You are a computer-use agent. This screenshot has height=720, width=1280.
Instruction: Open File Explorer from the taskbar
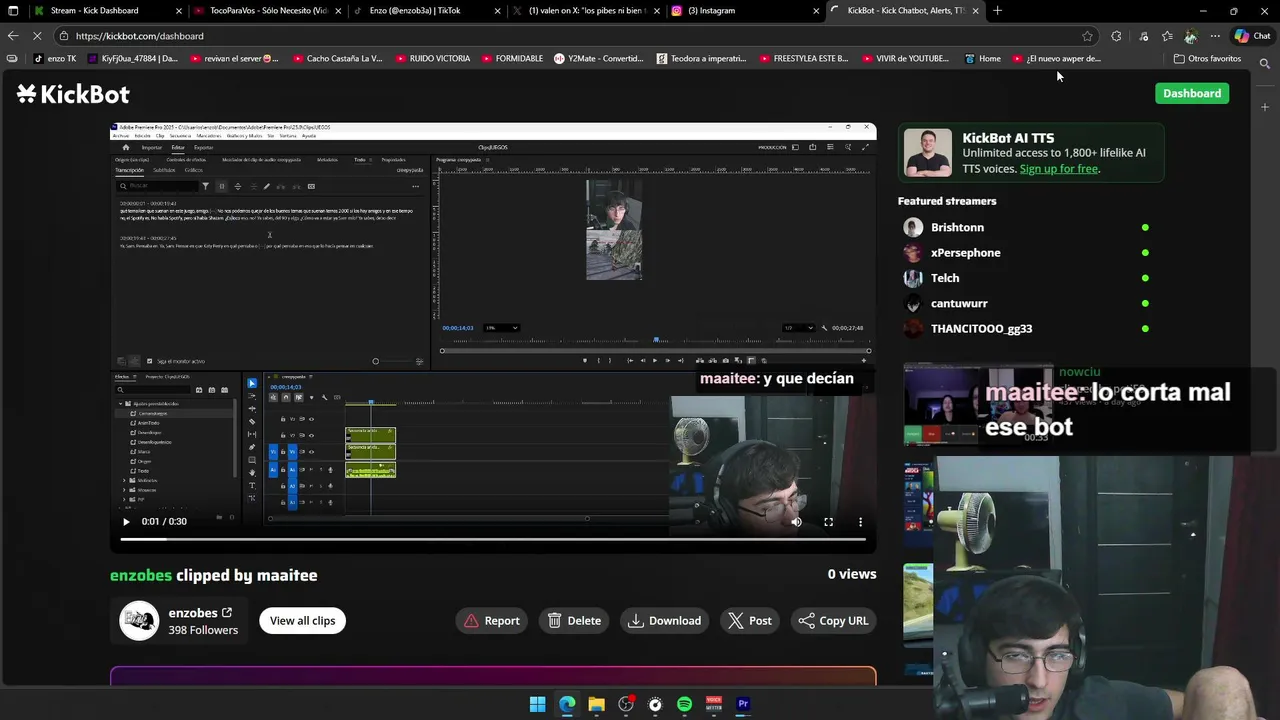[x=596, y=704]
